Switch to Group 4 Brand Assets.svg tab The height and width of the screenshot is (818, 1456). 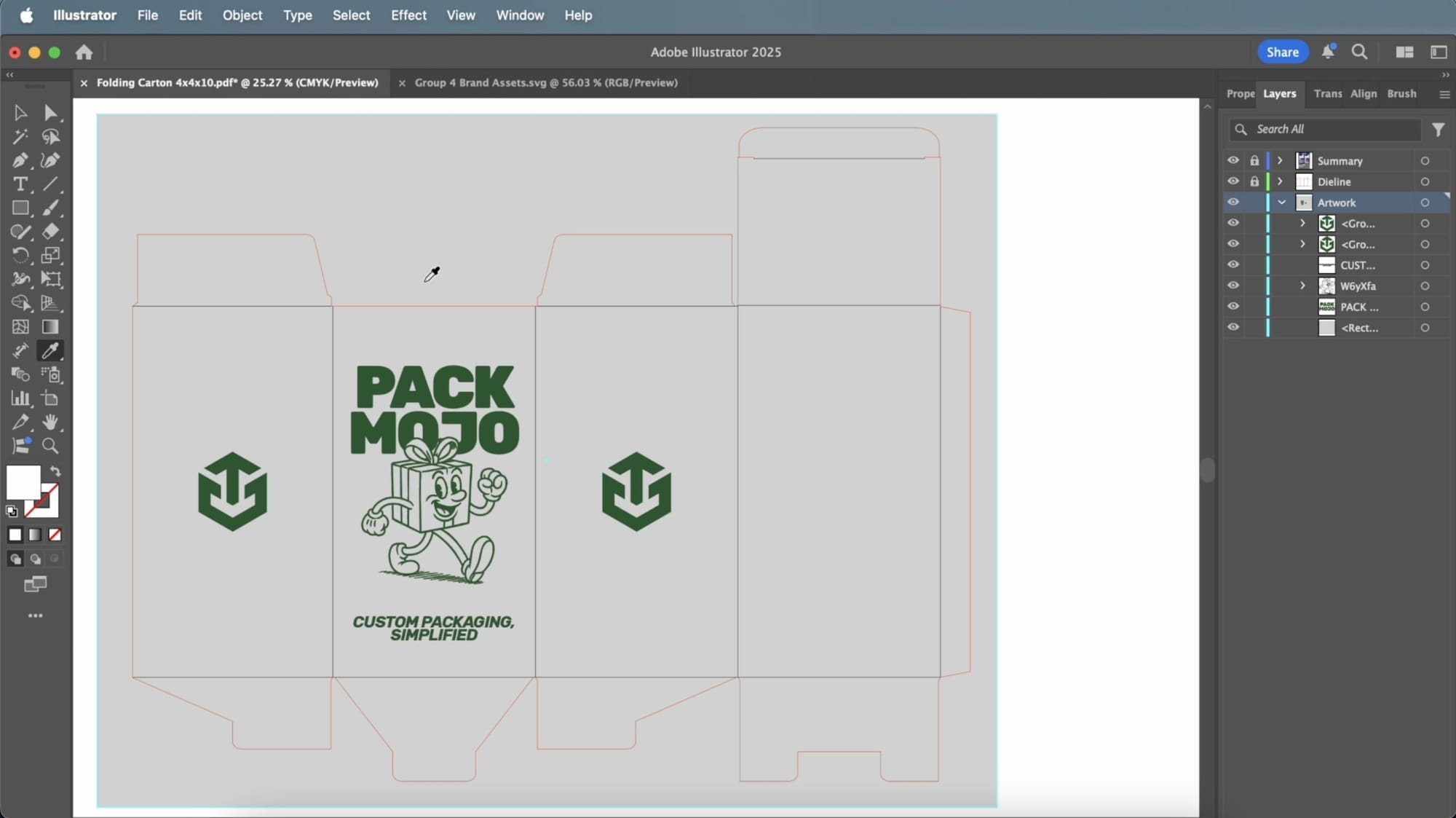pos(546,83)
